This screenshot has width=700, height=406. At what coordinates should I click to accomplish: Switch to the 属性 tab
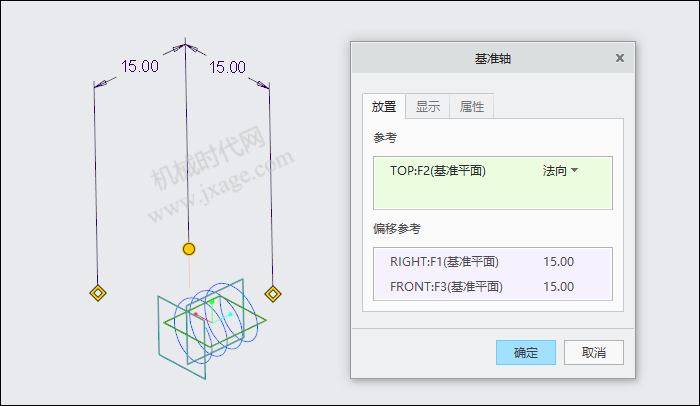pos(471,106)
